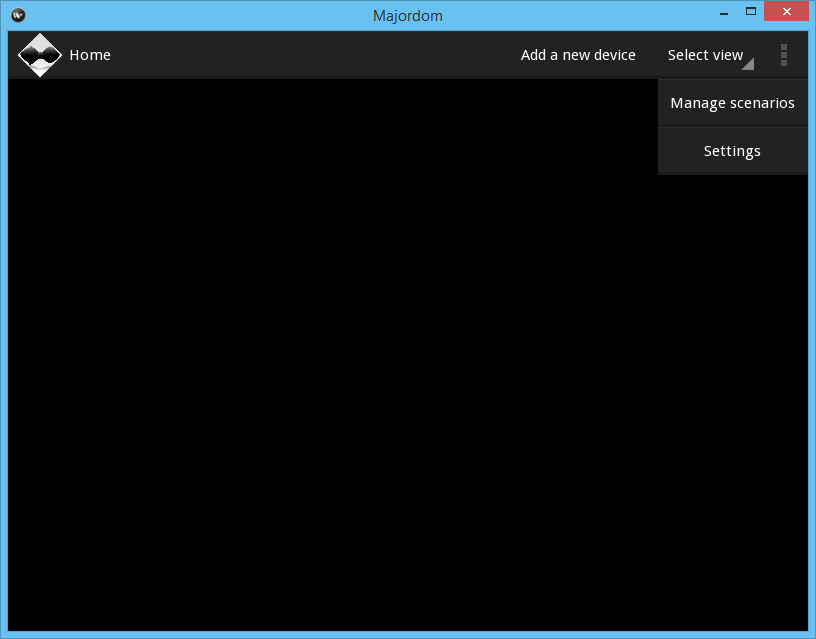Viewport: 816px width, 639px height.
Task: Toggle the Select view panel open
Action: pos(706,55)
